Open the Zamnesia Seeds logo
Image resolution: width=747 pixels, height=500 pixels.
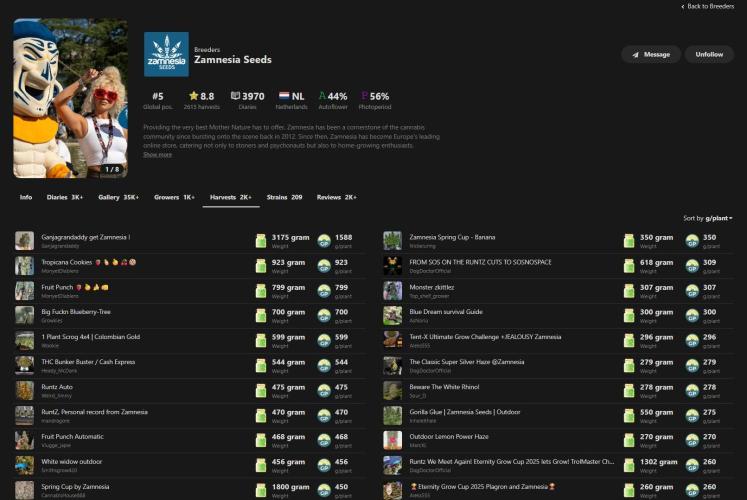(x=166, y=54)
